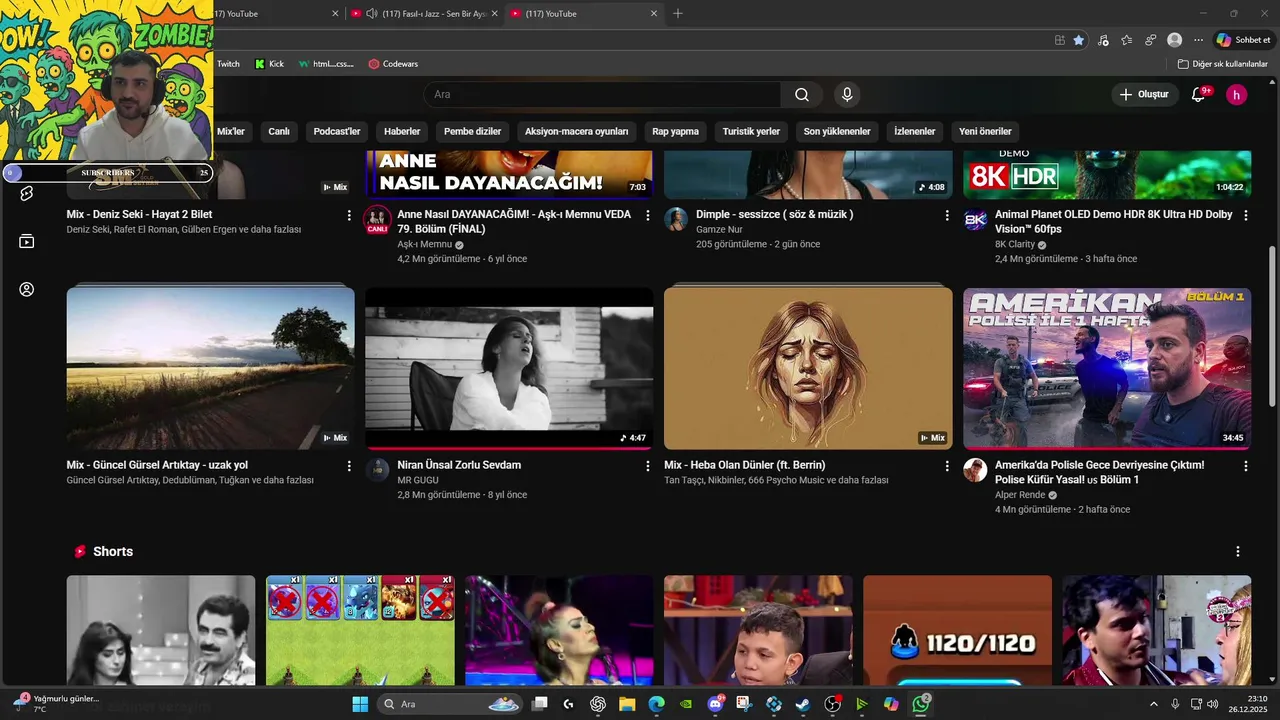Screen dimensions: 1280x720
Task: Click the YouTube search input field
Action: [x=602, y=95]
